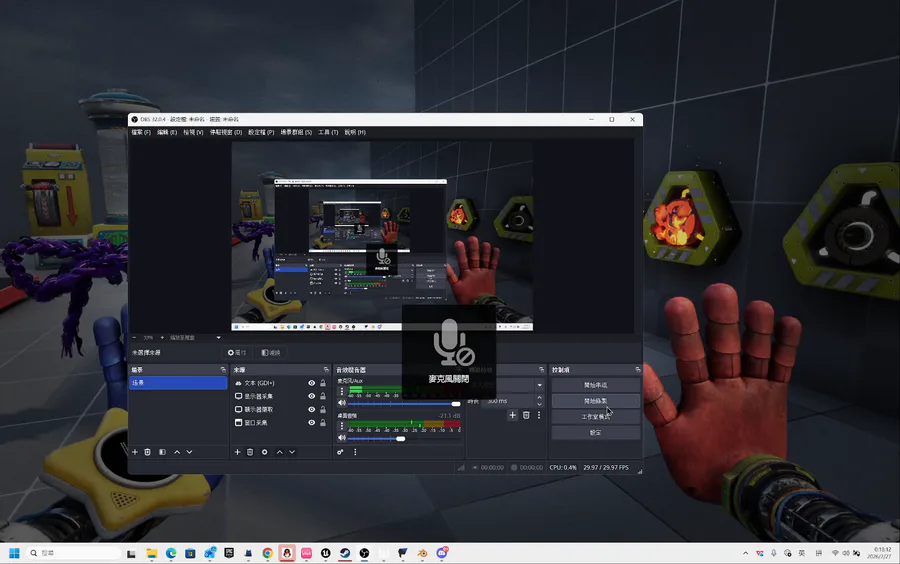Move source down arrow in Sources dock

[292, 452]
